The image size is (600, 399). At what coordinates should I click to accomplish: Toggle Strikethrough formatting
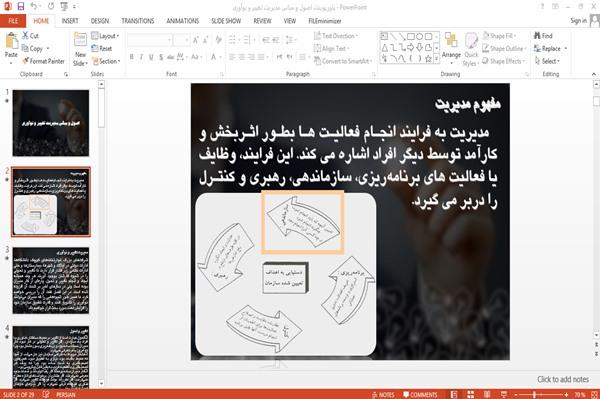tap(171, 57)
